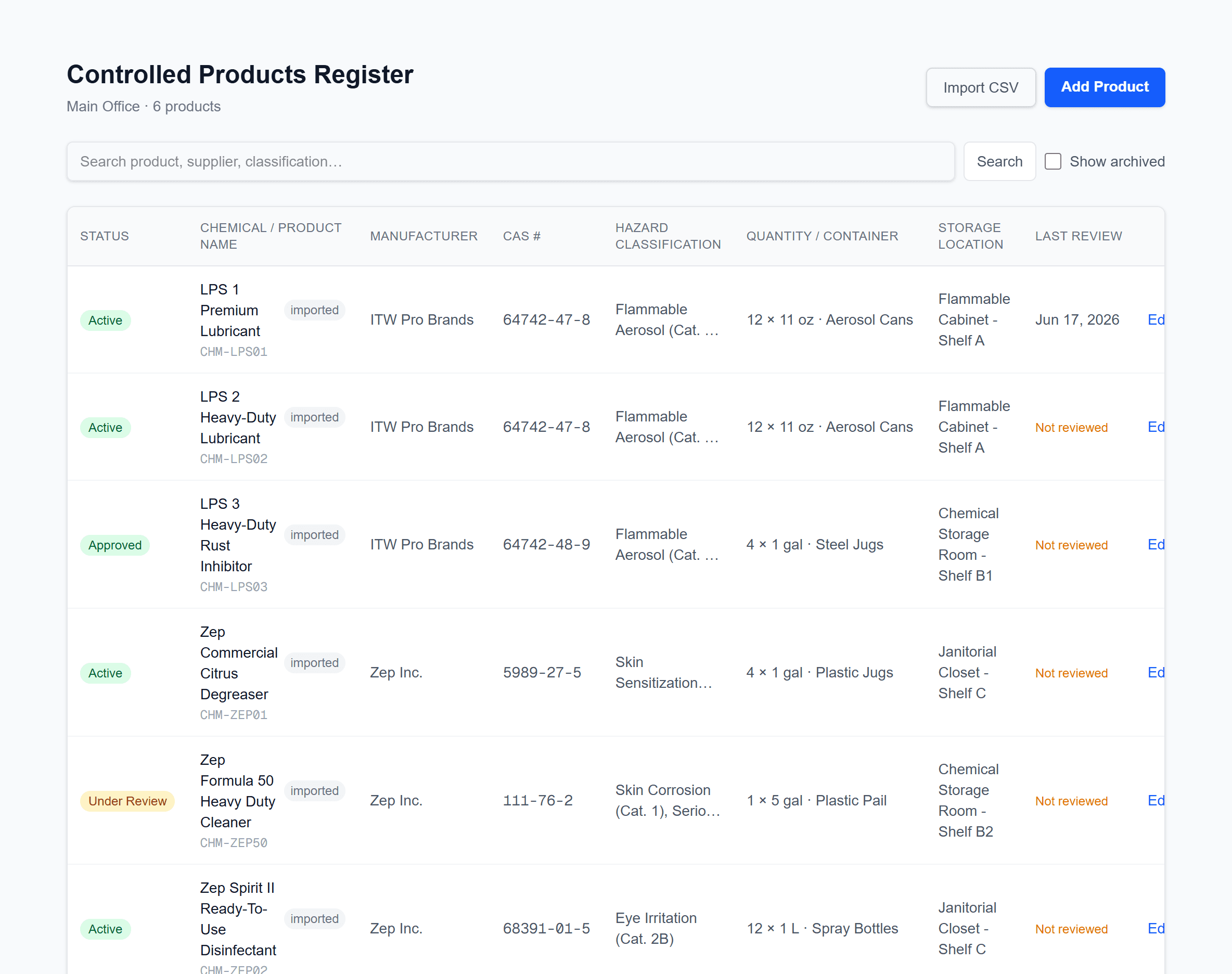The image size is (1232, 974).
Task: Click product code CHM-LPS02
Action: click(234, 459)
